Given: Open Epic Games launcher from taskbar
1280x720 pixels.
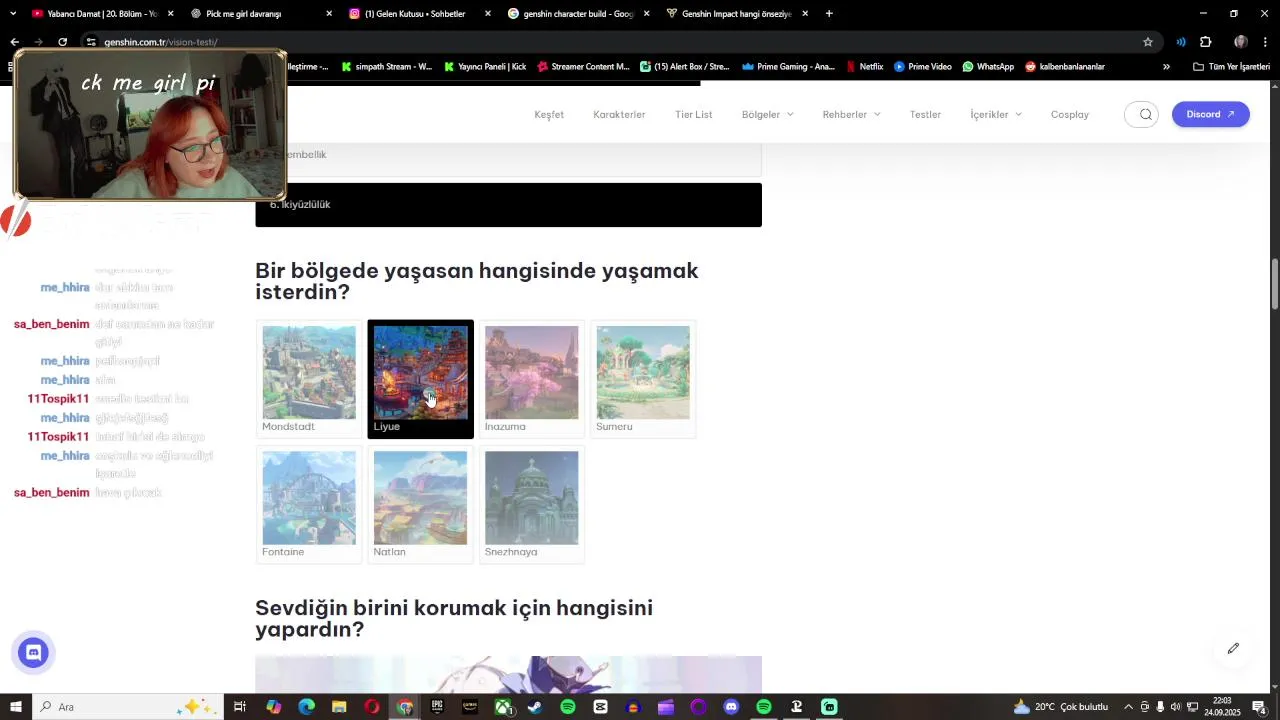Looking at the screenshot, I should click(437, 707).
